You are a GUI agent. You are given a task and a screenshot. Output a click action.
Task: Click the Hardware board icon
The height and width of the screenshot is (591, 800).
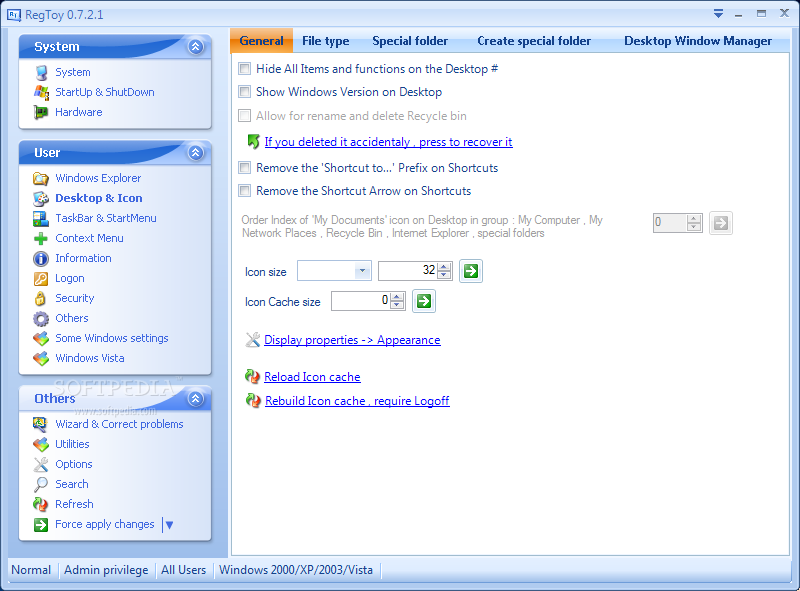[x=41, y=112]
